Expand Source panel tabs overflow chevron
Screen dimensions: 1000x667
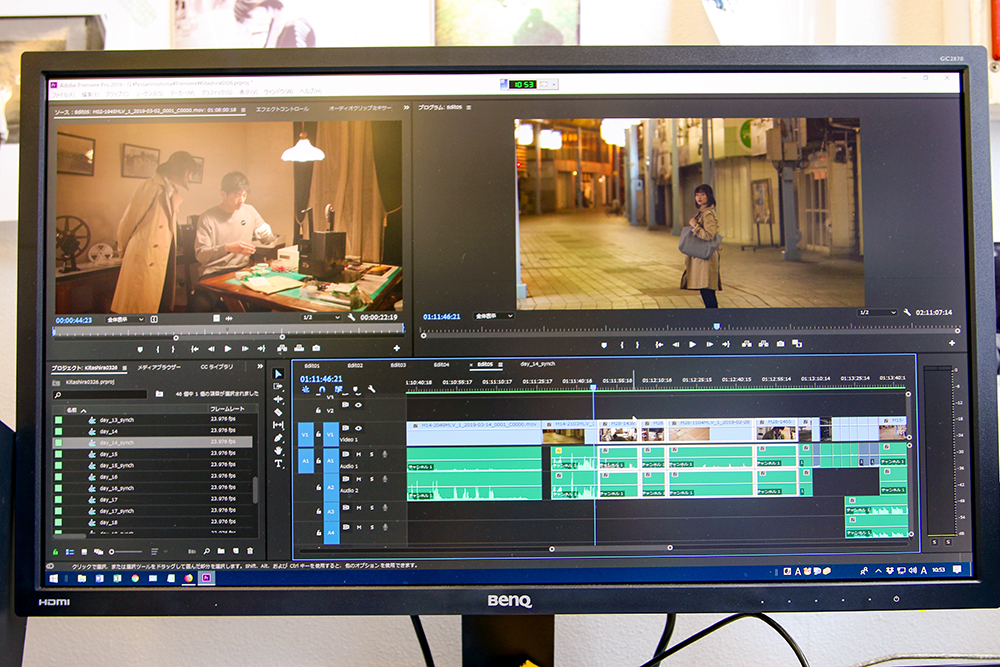coord(406,108)
